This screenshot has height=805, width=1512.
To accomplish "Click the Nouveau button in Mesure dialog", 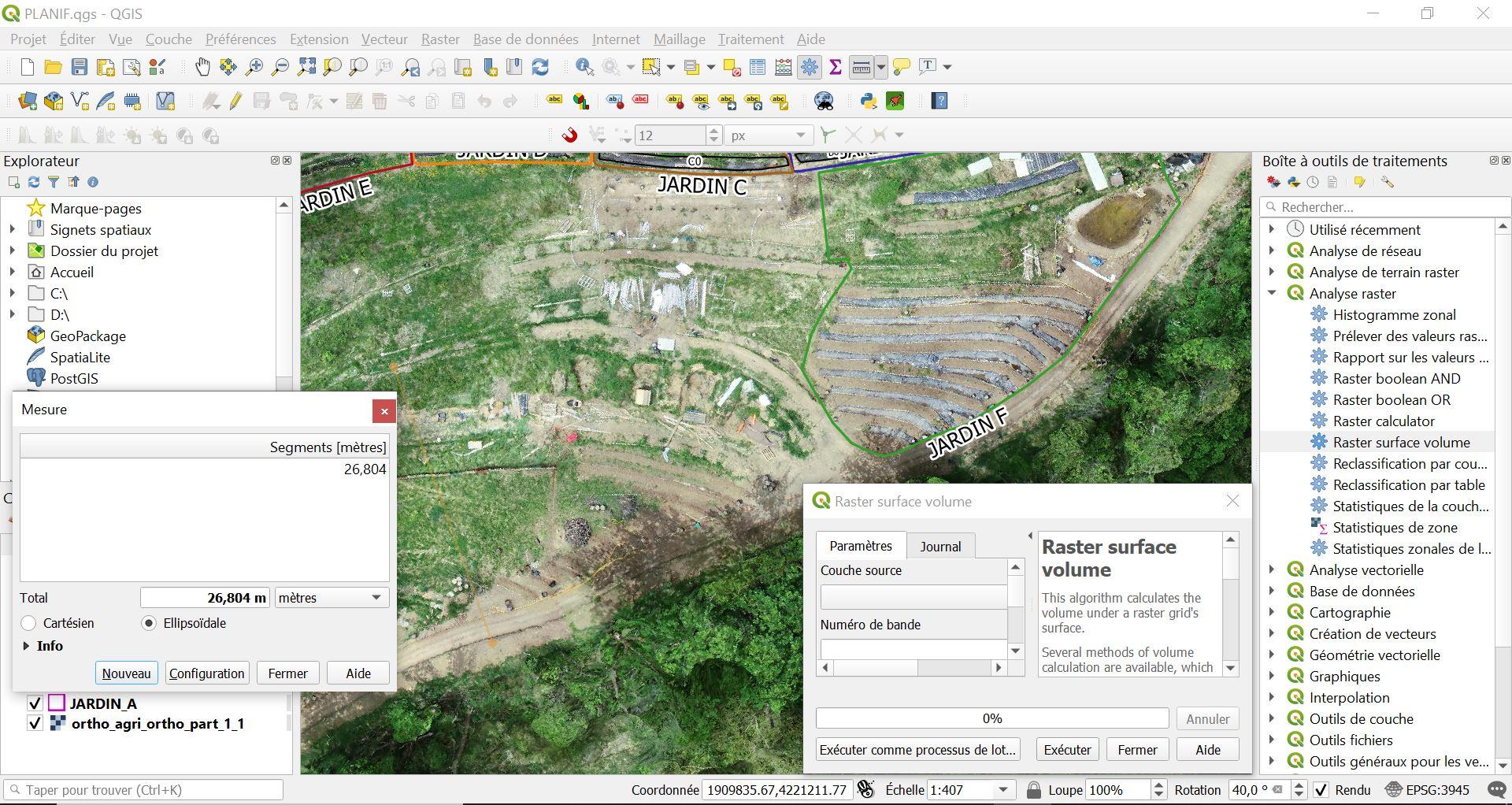I will pyautogui.click(x=126, y=673).
